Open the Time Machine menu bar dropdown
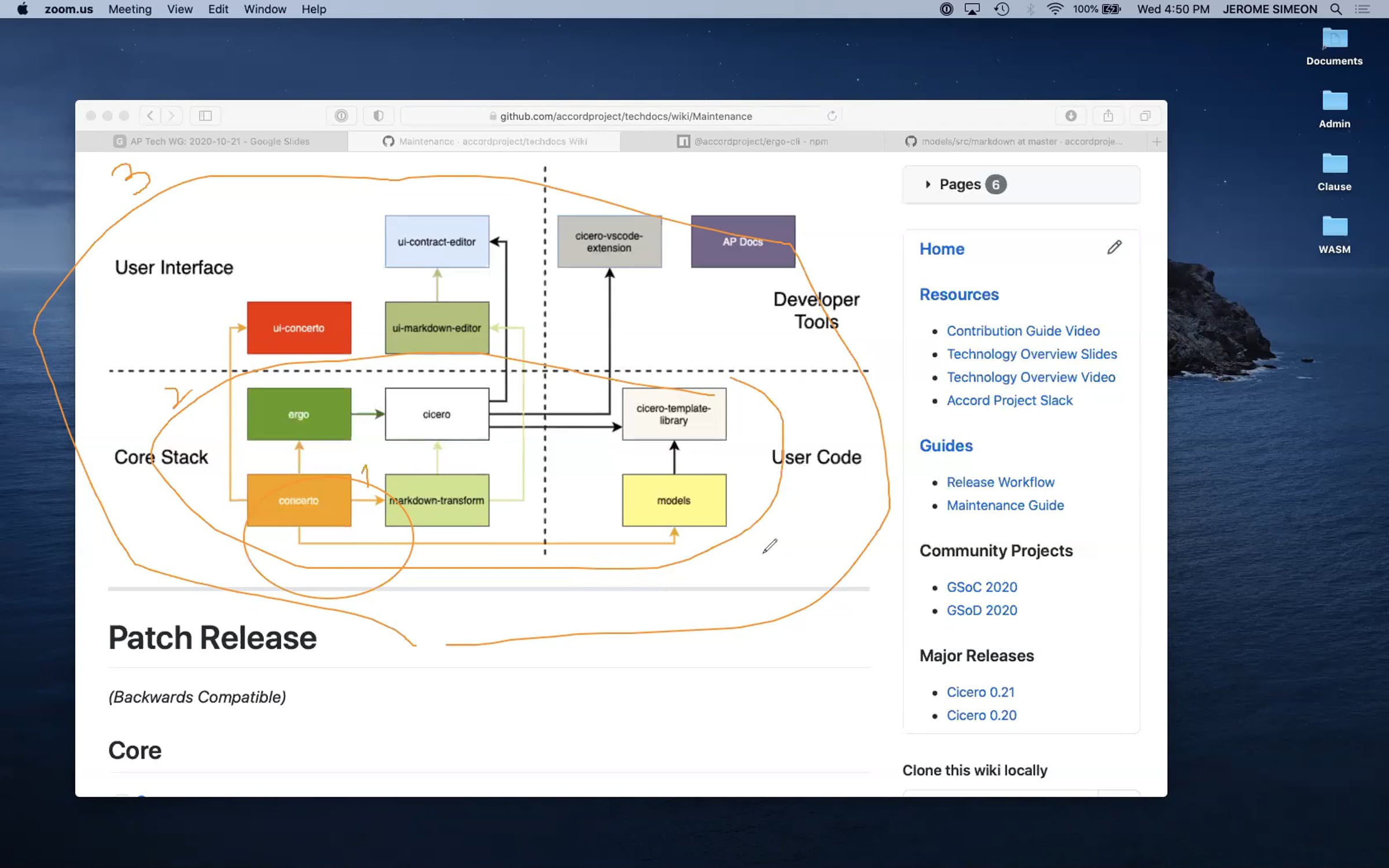This screenshot has width=1389, height=868. tap(1002, 9)
